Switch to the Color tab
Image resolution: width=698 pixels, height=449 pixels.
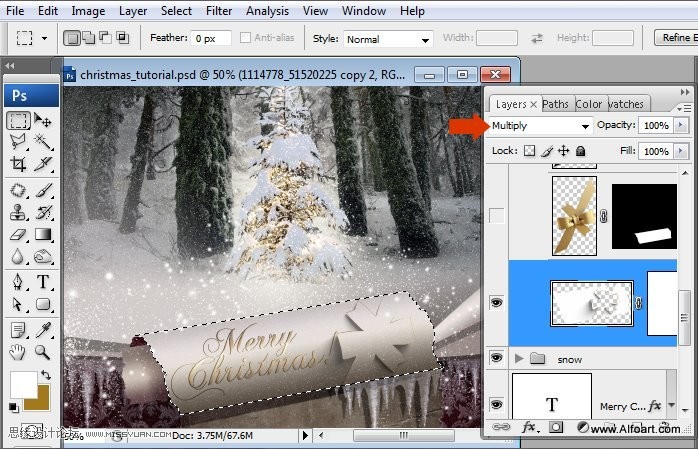pos(589,104)
